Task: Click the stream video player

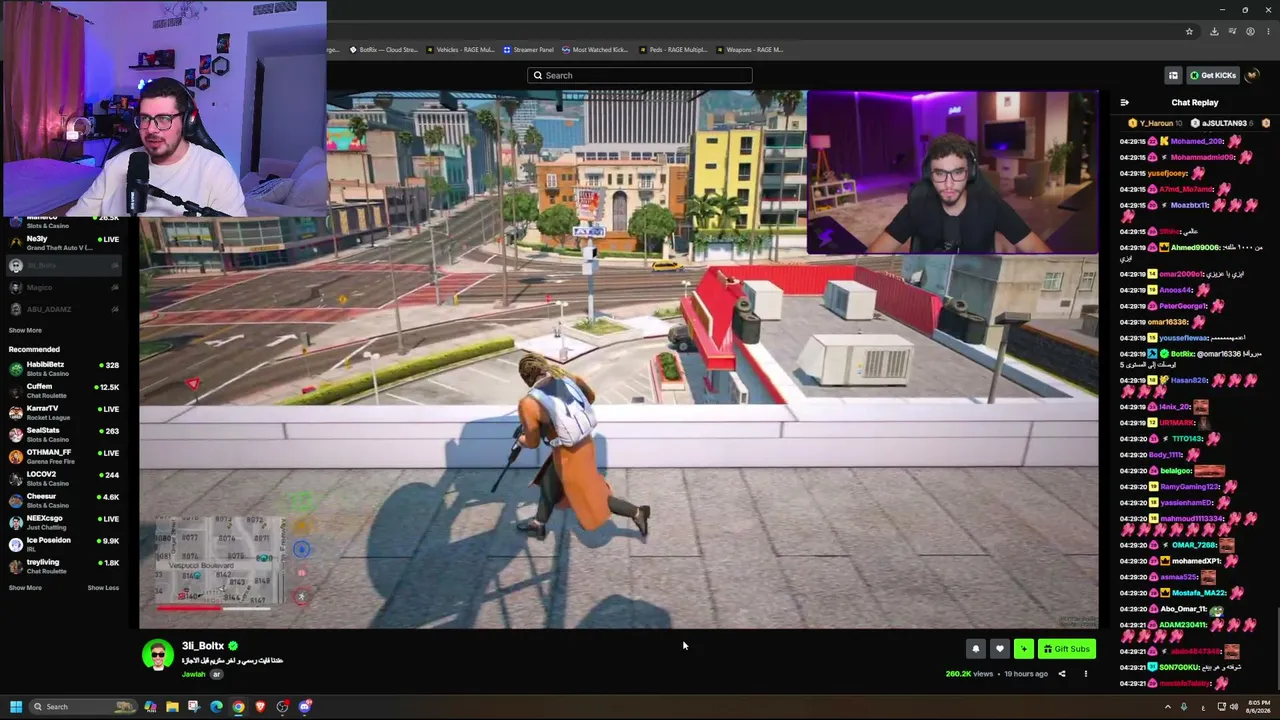Action: click(x=618, y=360)
